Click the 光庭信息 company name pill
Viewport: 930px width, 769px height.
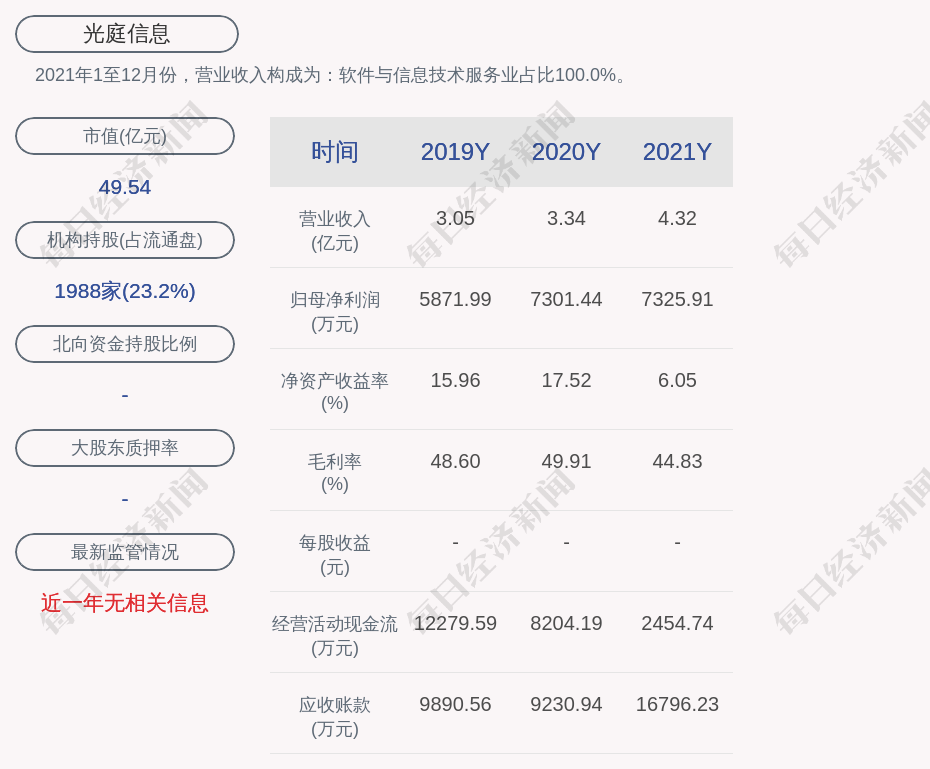tap(127, 34)
